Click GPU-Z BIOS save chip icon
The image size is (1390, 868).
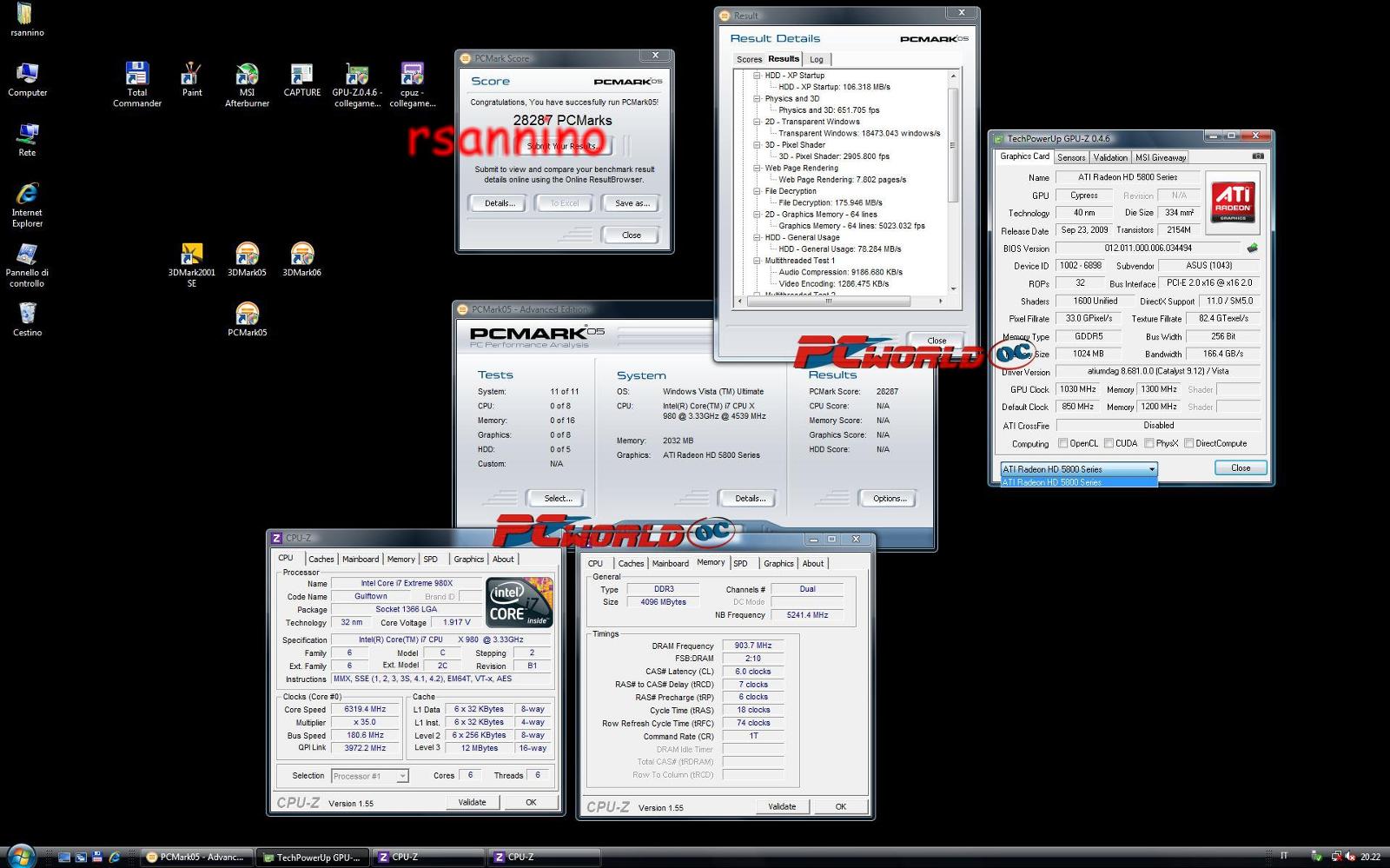[x=1252, y=248]
